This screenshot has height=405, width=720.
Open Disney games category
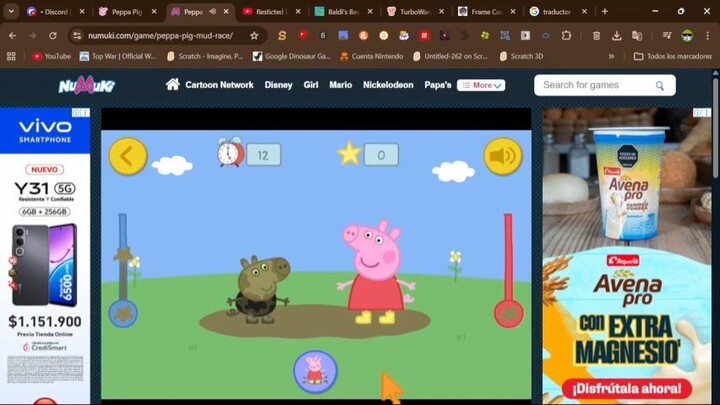coord(278,85)
